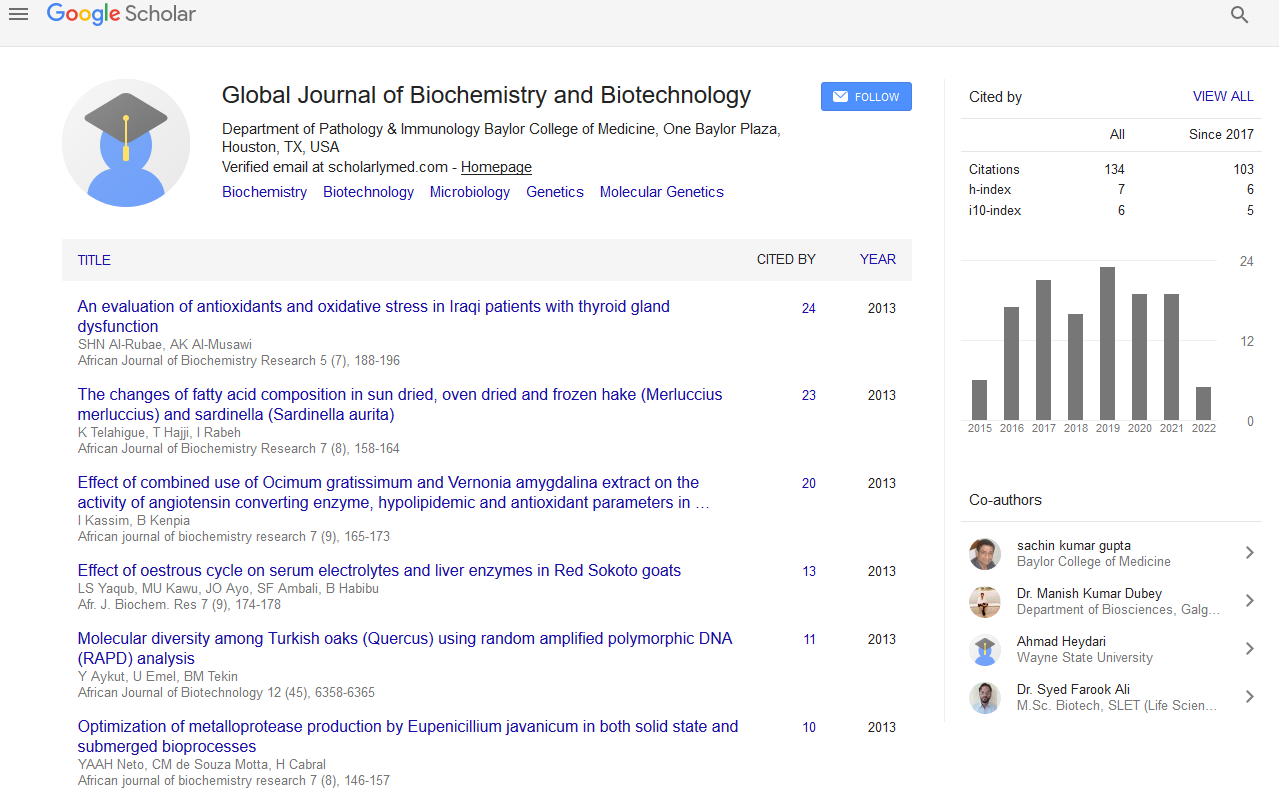Open Turkish oaks RAPD analysis article

point(405,648)
